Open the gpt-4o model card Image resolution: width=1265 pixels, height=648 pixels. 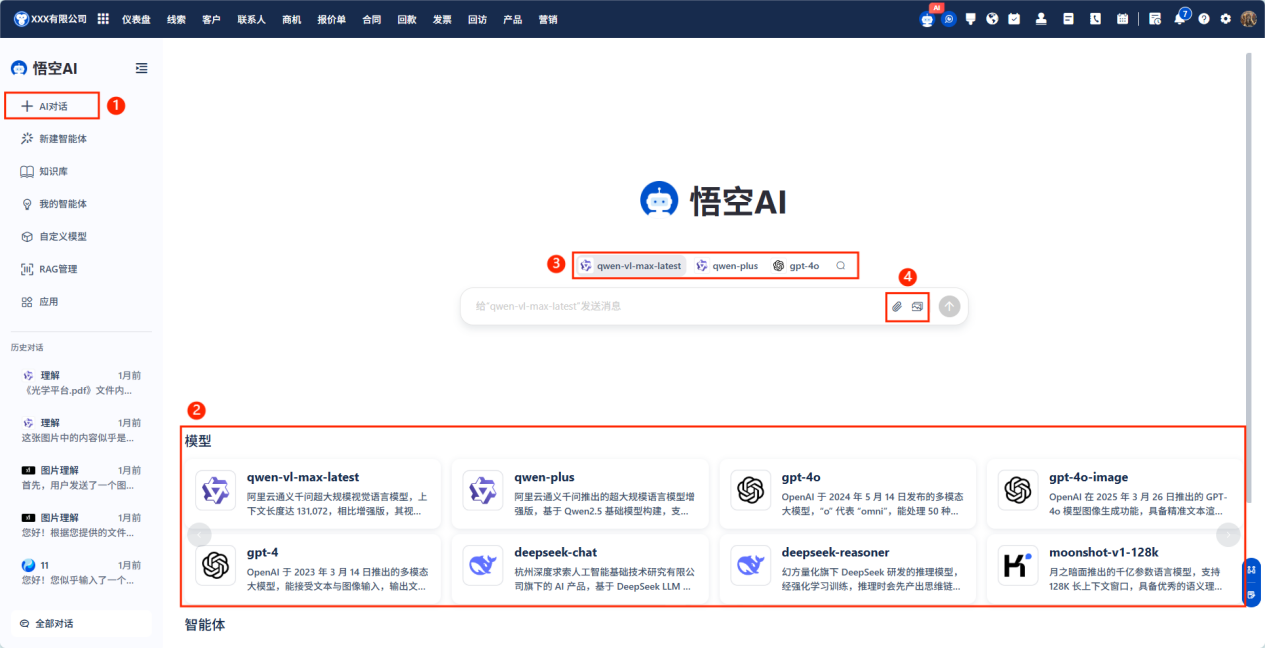tap(847, 494)
